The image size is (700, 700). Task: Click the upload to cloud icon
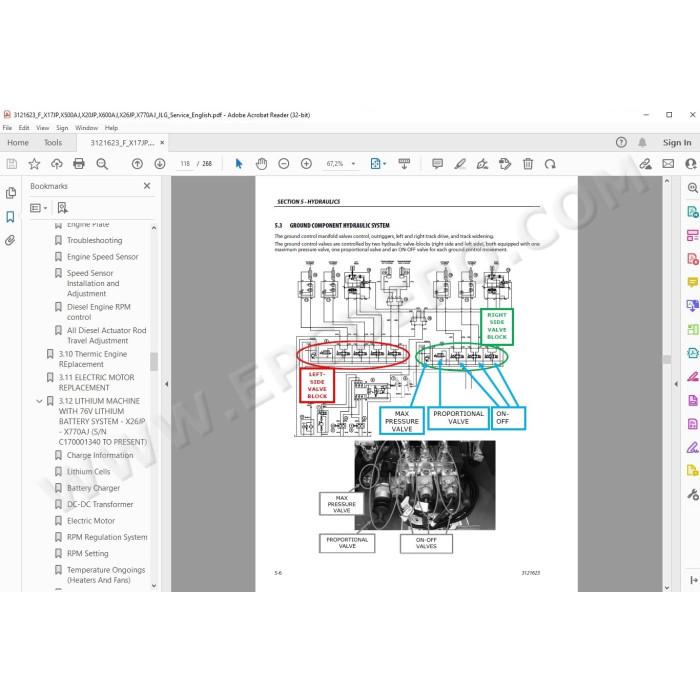[x=57, y=164]
